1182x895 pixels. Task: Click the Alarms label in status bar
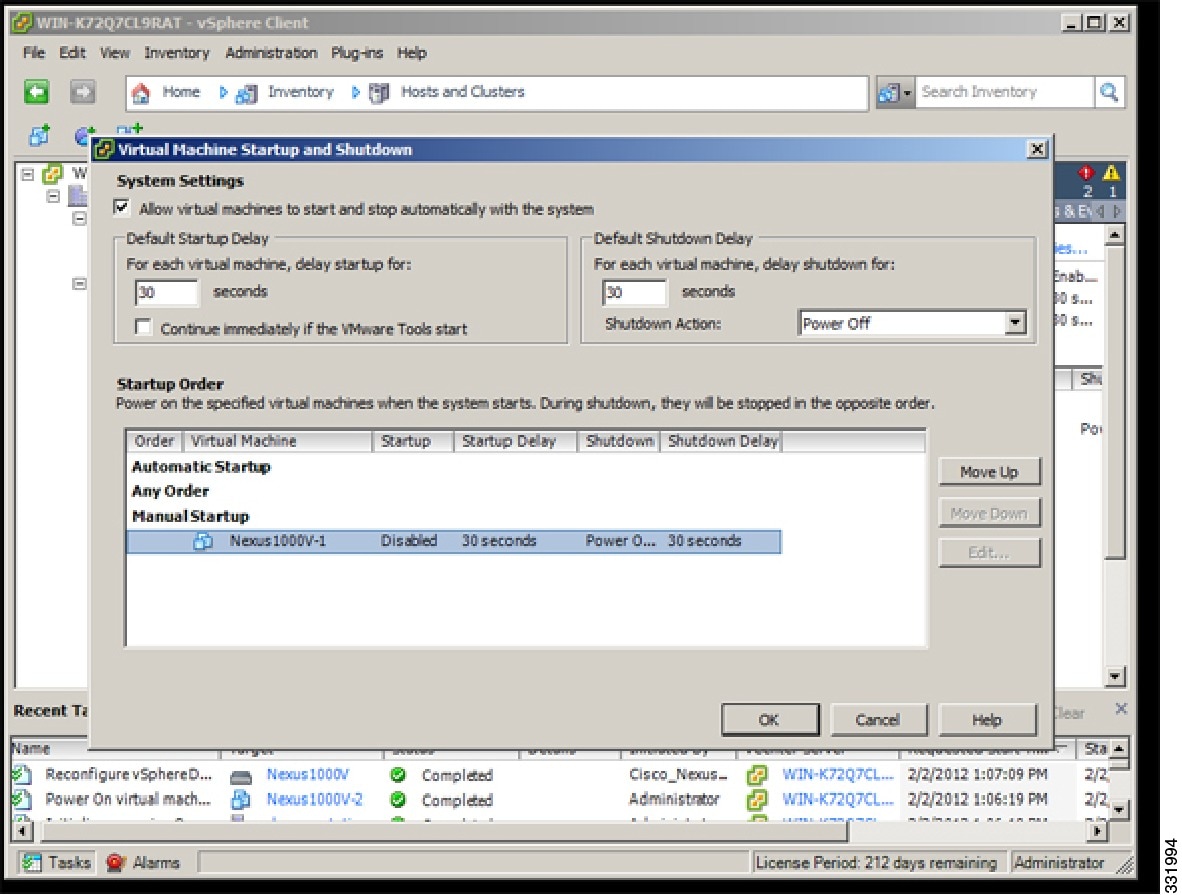pos(156,862)
